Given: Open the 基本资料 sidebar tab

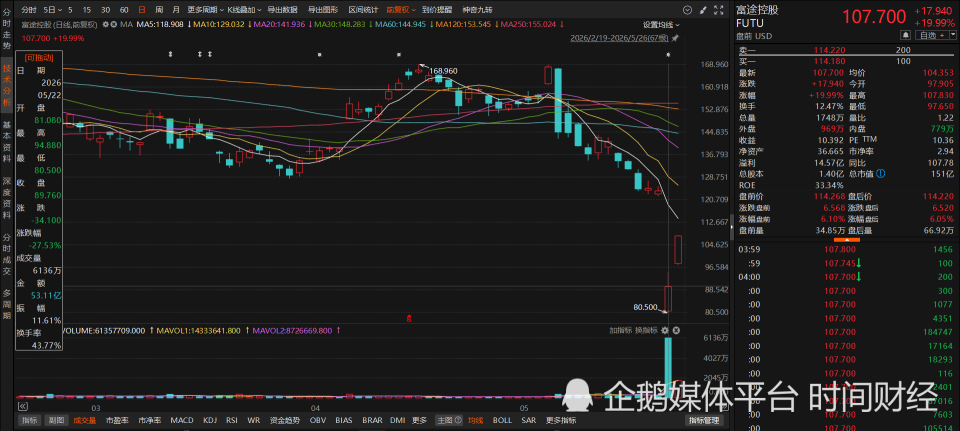Looking at the screenshot, I should [7, 139].
